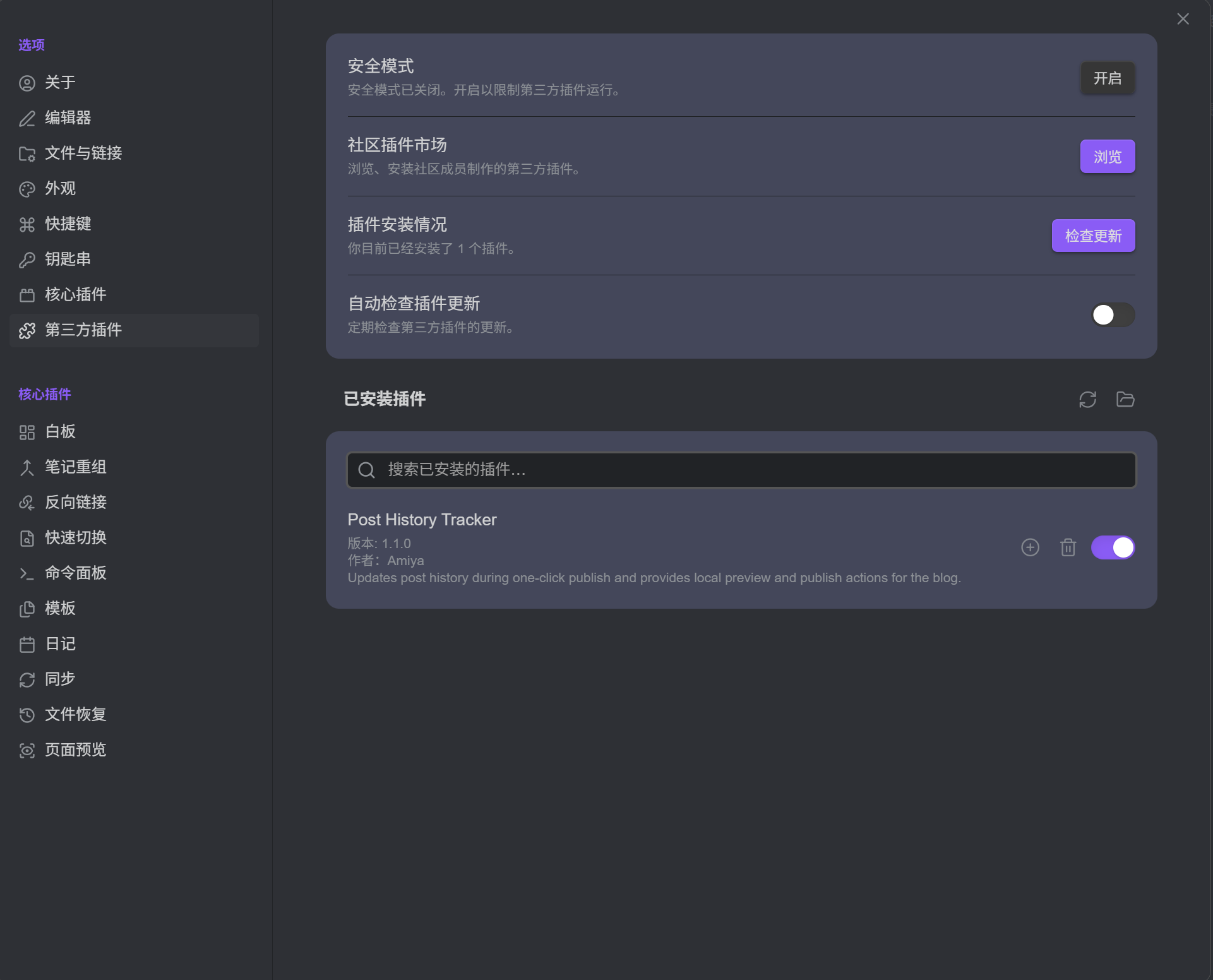Click the 快速切换 file-search icon
Image resolution: width=1213 pixels, height=980 pixels.
[x=27, y=539]
